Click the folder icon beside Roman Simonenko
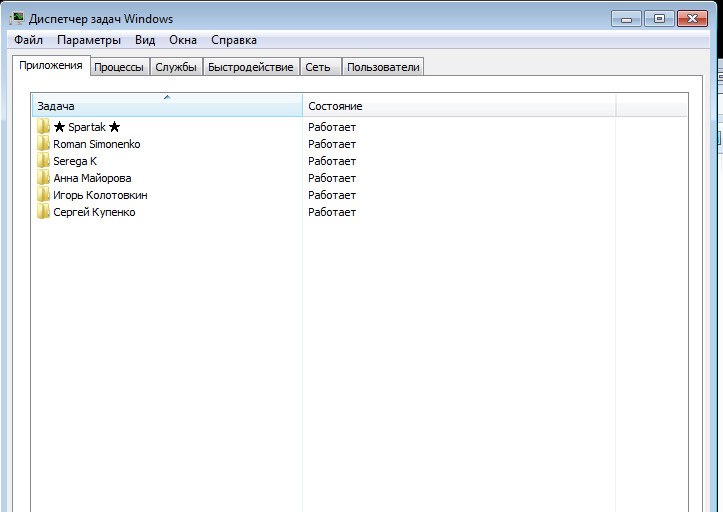The width and height of the screenshot is (723, 512). point(43,144)
